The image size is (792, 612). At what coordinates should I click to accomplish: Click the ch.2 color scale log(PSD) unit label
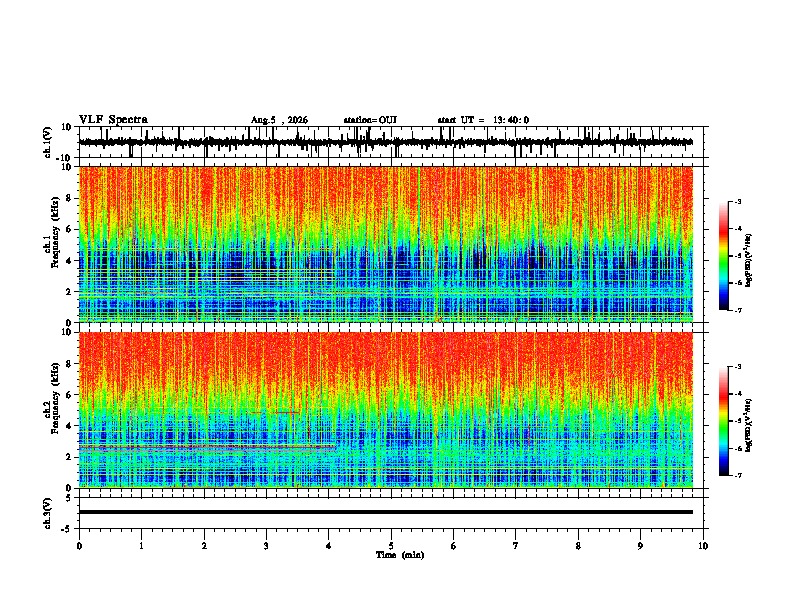[x=749, y=426]
